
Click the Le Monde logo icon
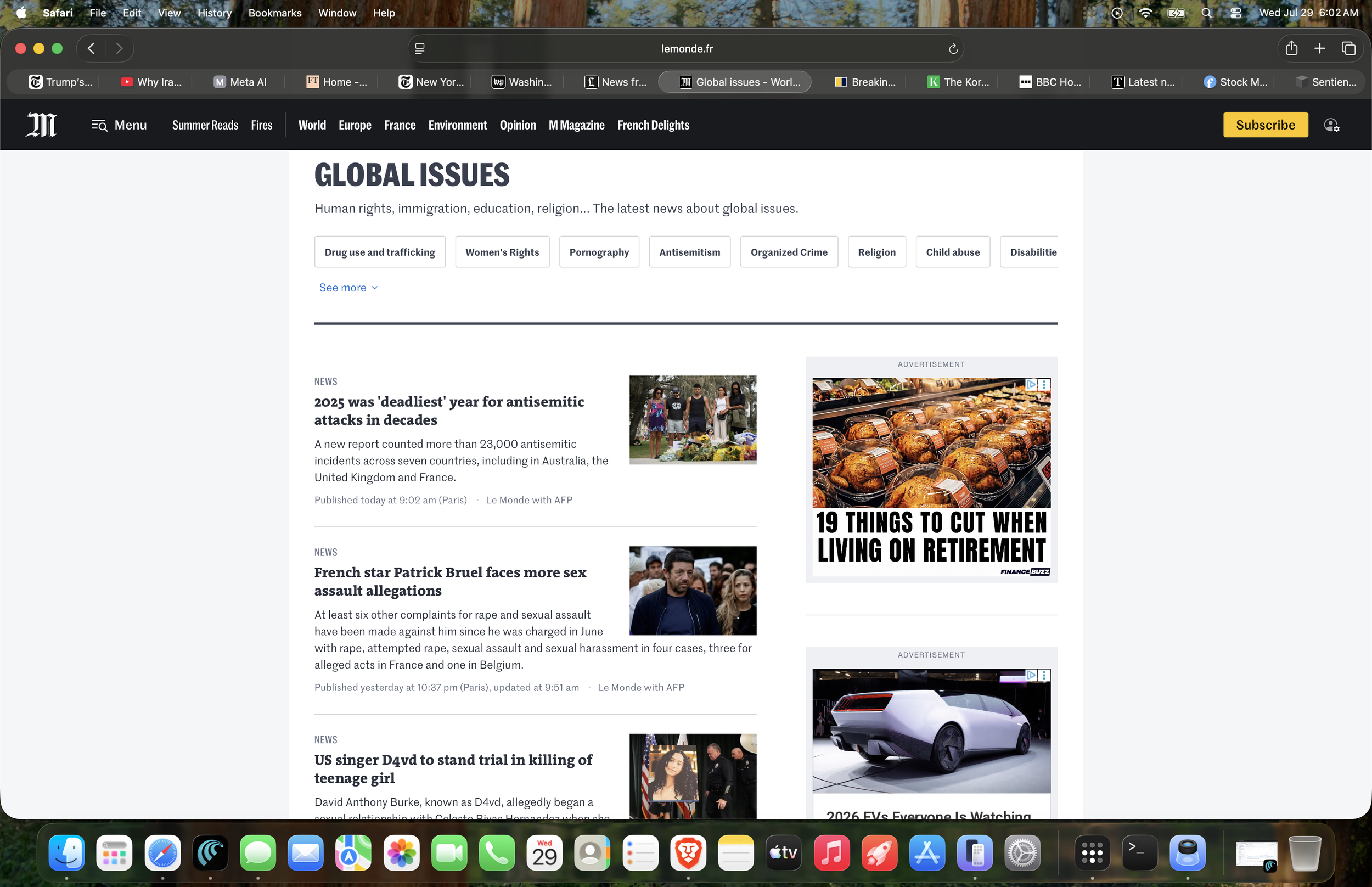pyautogui.click(x=42, y=125)
